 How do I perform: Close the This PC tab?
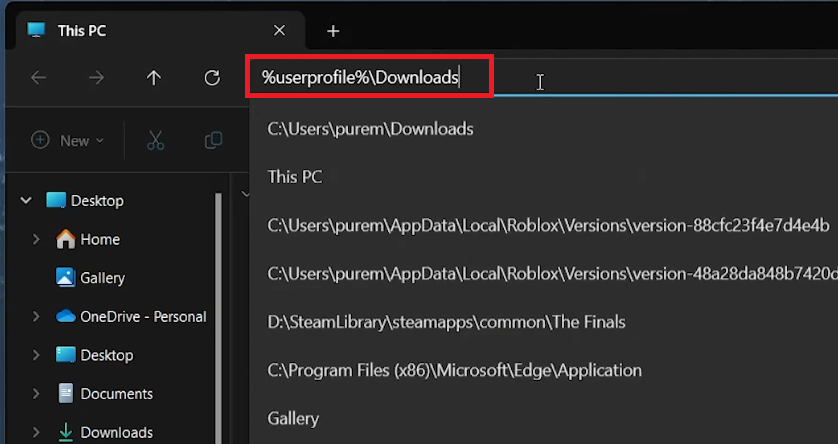click(279, 30)
